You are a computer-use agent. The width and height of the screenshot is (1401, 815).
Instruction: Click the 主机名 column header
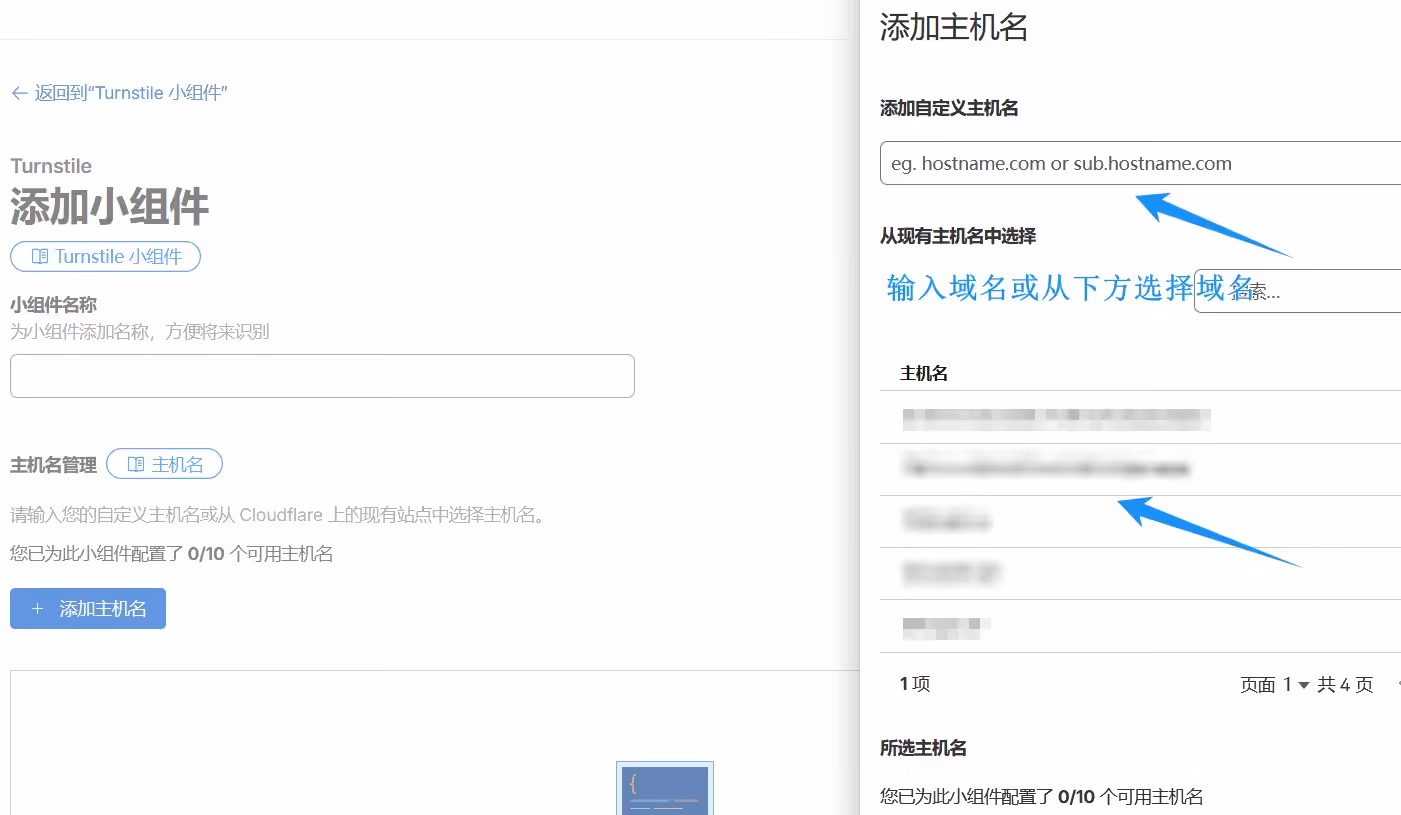tap(924, 374)
